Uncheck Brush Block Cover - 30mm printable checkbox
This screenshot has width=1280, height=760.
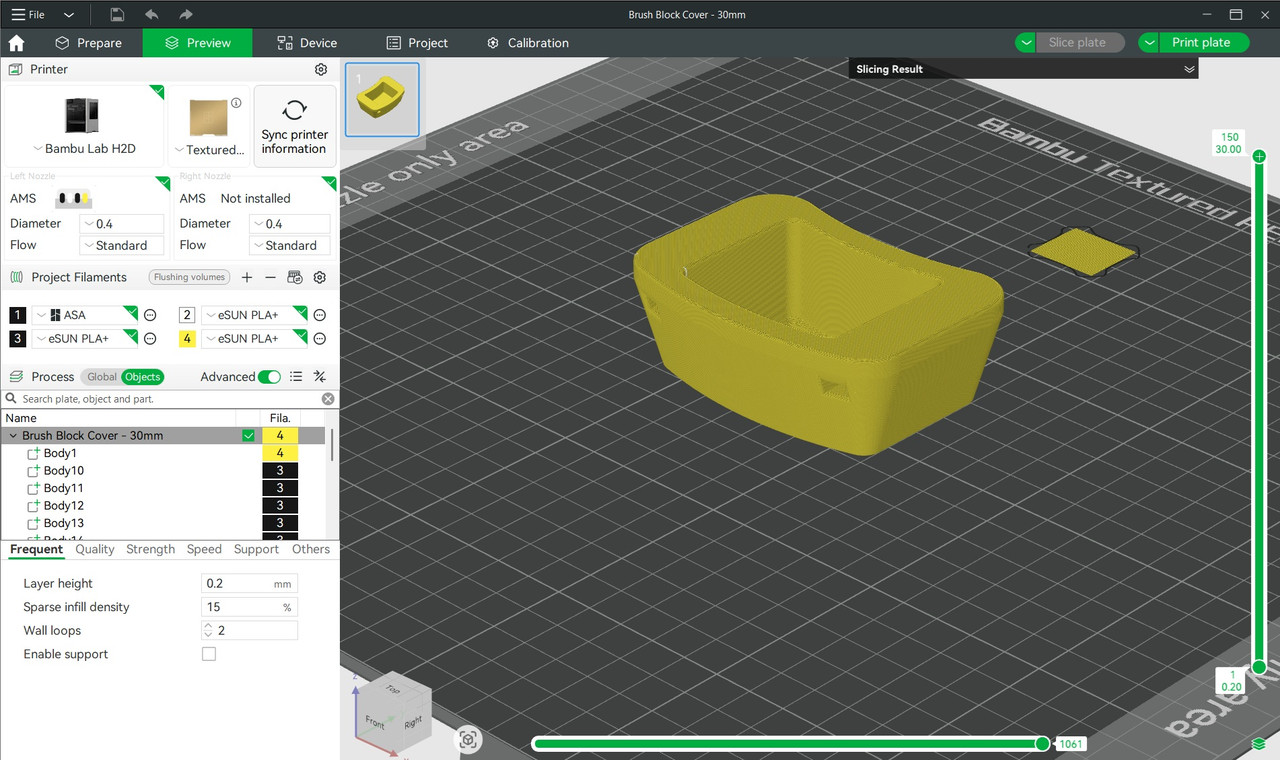(x=248, y=436)
